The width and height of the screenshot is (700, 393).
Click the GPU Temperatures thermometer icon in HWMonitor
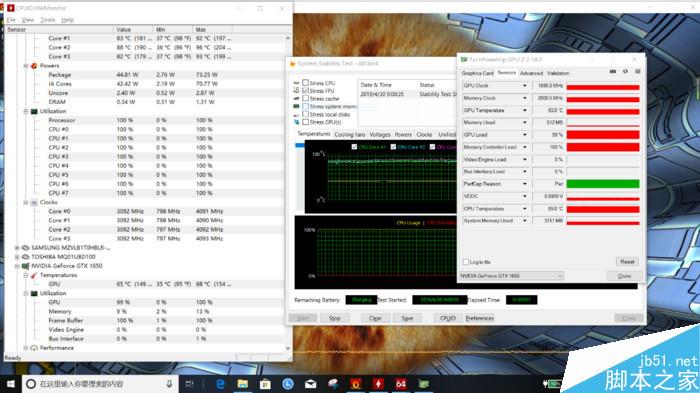(34, 275)
